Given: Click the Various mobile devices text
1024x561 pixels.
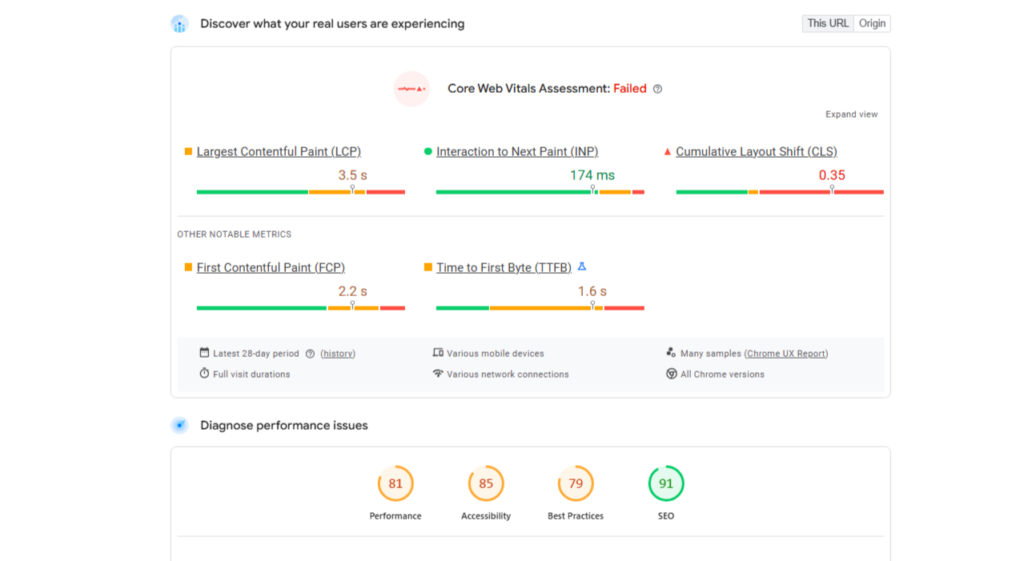Looking at the screenshot, I should coord(495,353).
